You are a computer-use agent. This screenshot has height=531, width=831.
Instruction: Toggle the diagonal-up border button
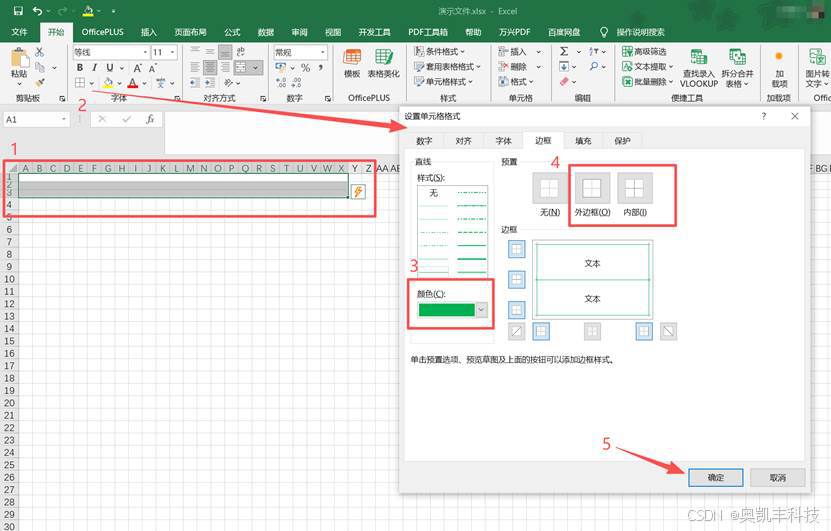point(516,332)
